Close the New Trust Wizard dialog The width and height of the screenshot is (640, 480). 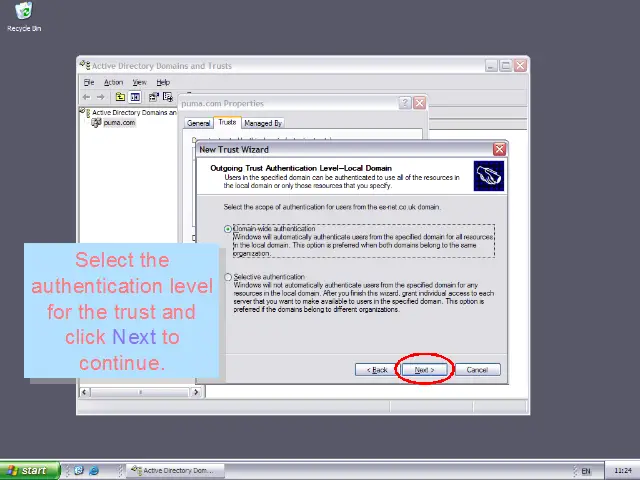(499, 149)
